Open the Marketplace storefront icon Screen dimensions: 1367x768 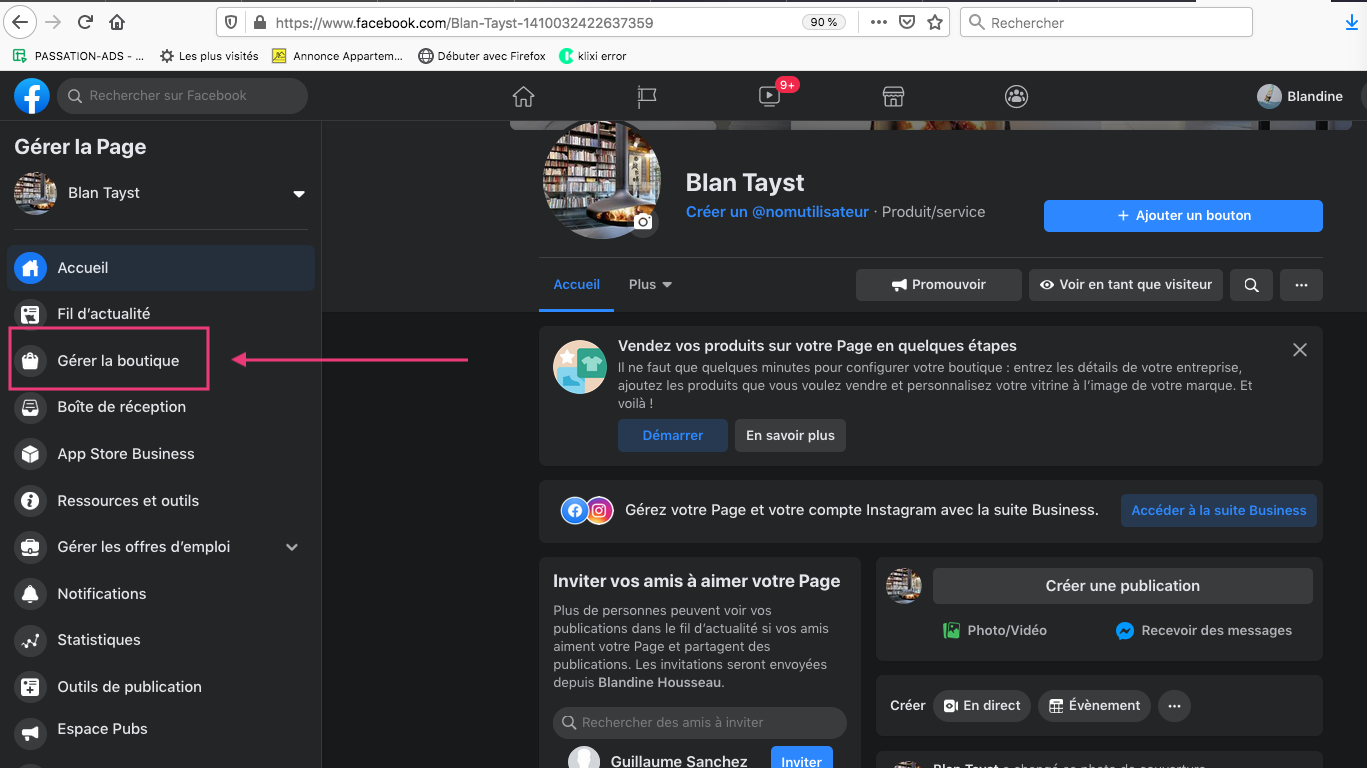pos(893,96)
